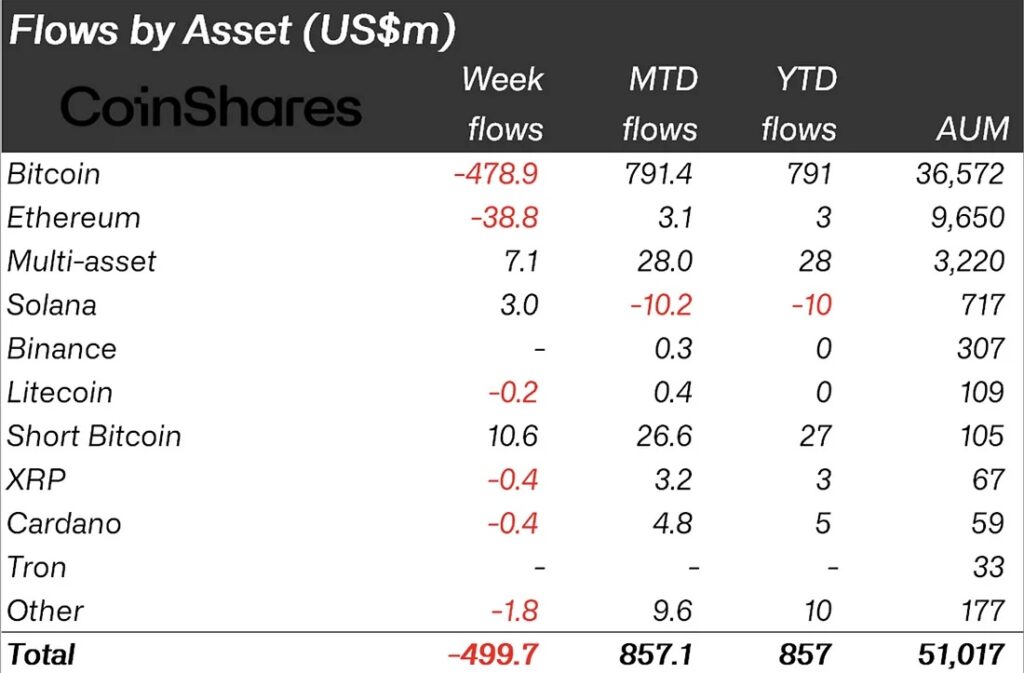Select the Week flows column header

pos(503,103)
